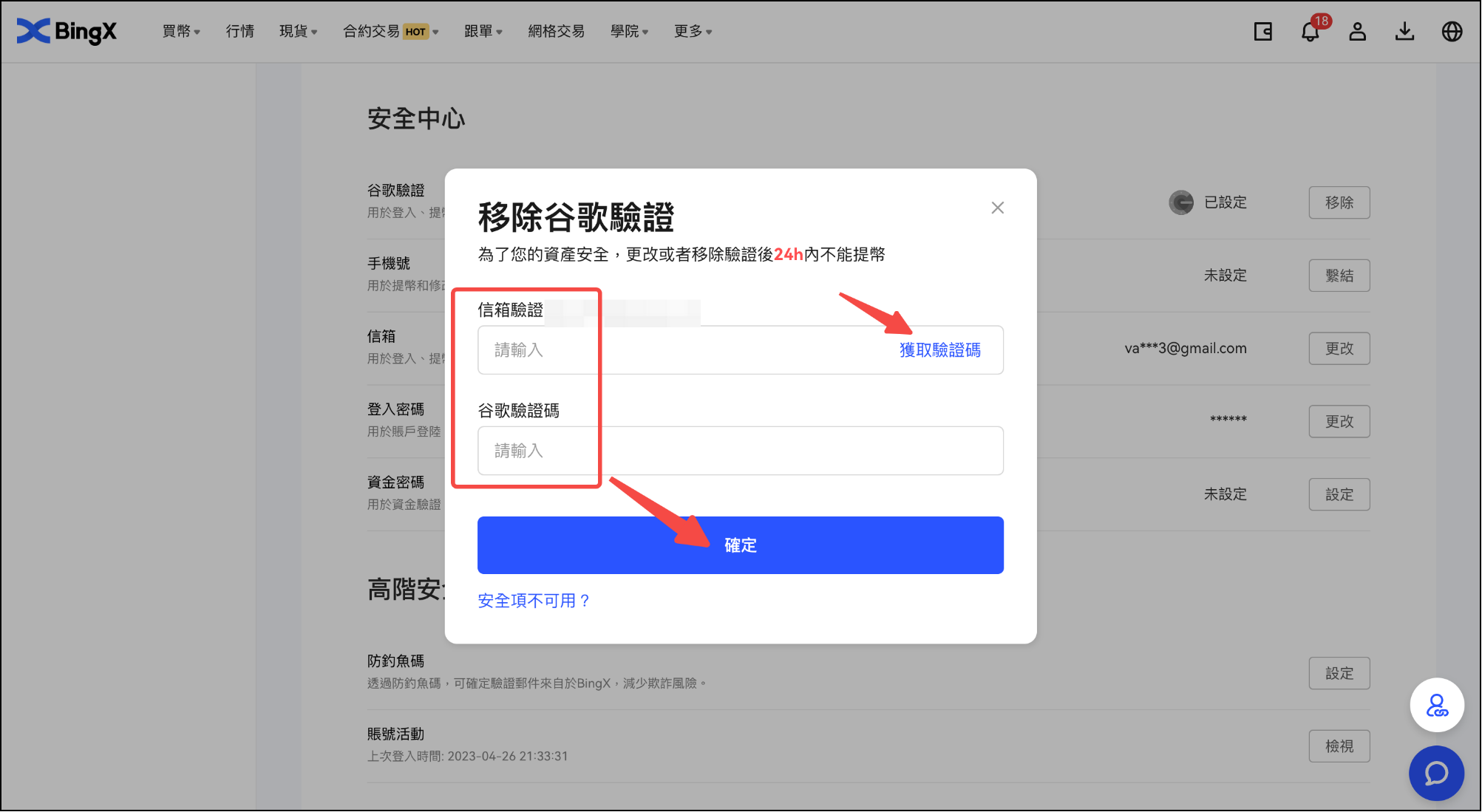Click 更改 button for 信箱
This screenshot has height=812, width=1482.
[x=1339, y=348]
